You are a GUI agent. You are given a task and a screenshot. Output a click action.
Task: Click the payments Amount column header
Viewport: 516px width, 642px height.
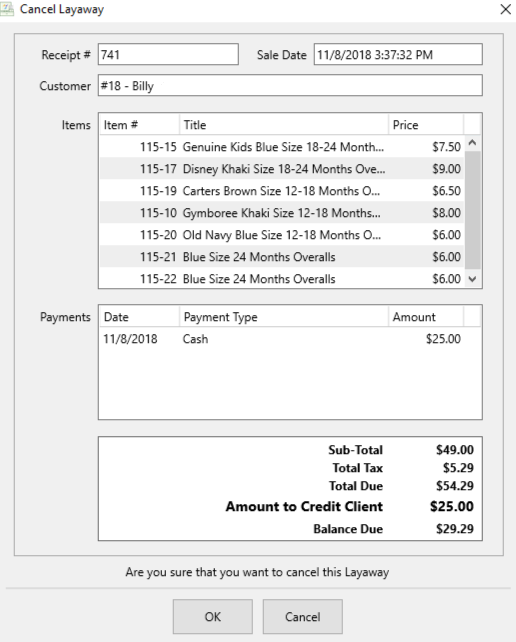[x=426, y=317]
